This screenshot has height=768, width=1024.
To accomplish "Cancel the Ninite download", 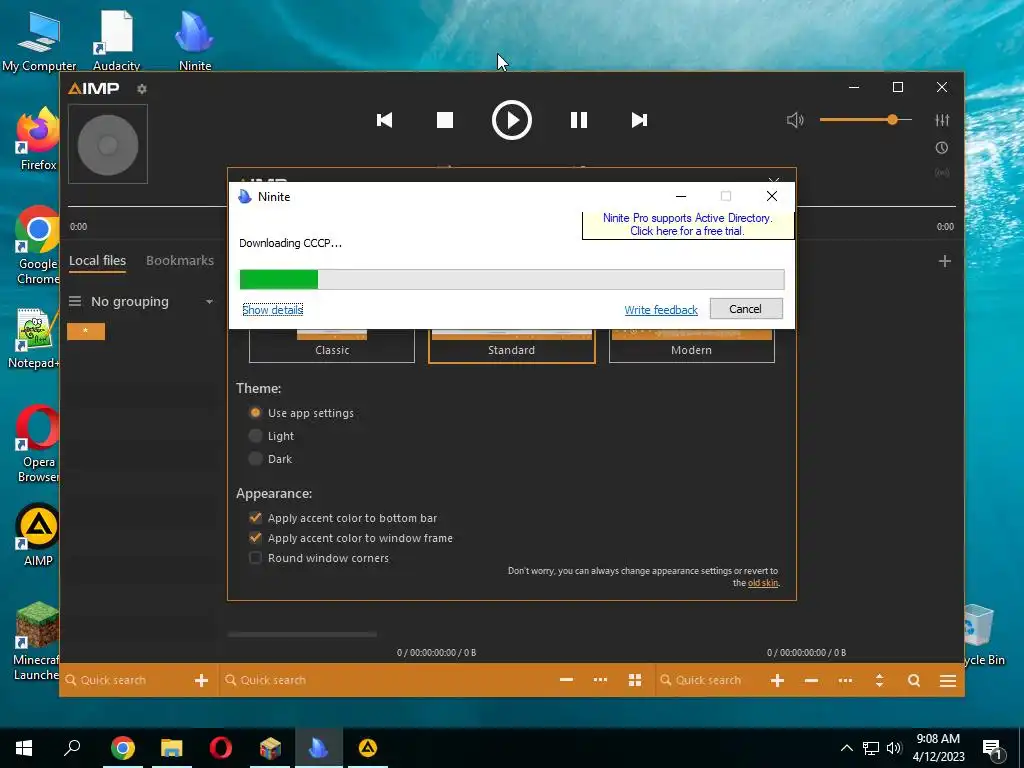I will [746, 309].
